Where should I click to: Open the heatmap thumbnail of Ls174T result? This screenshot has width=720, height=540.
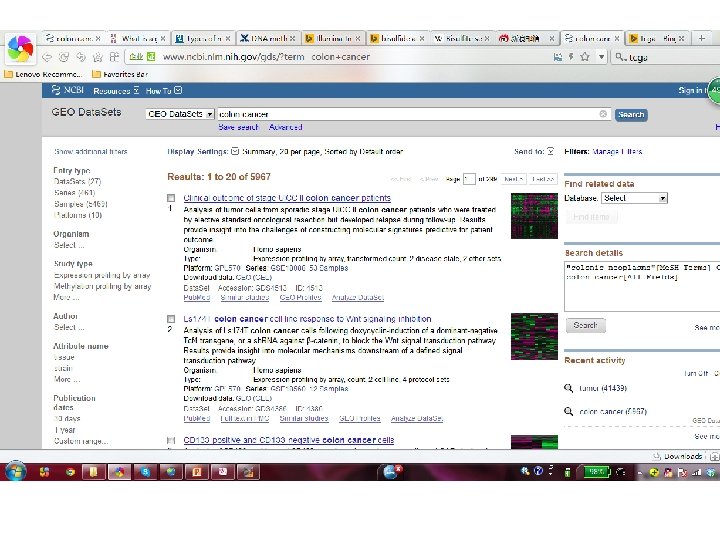point(534,337)
